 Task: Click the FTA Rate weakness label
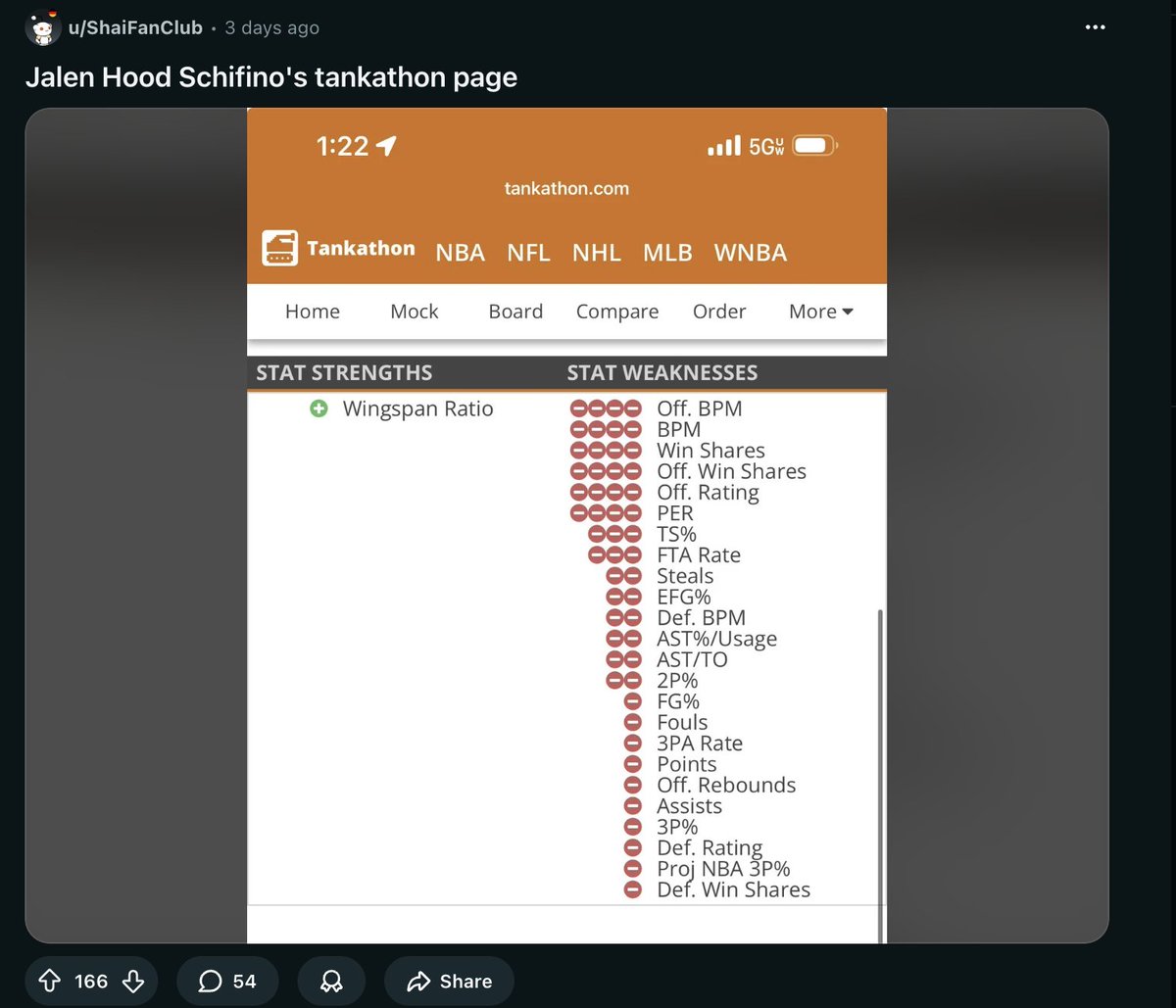click(x=699, y=555)
